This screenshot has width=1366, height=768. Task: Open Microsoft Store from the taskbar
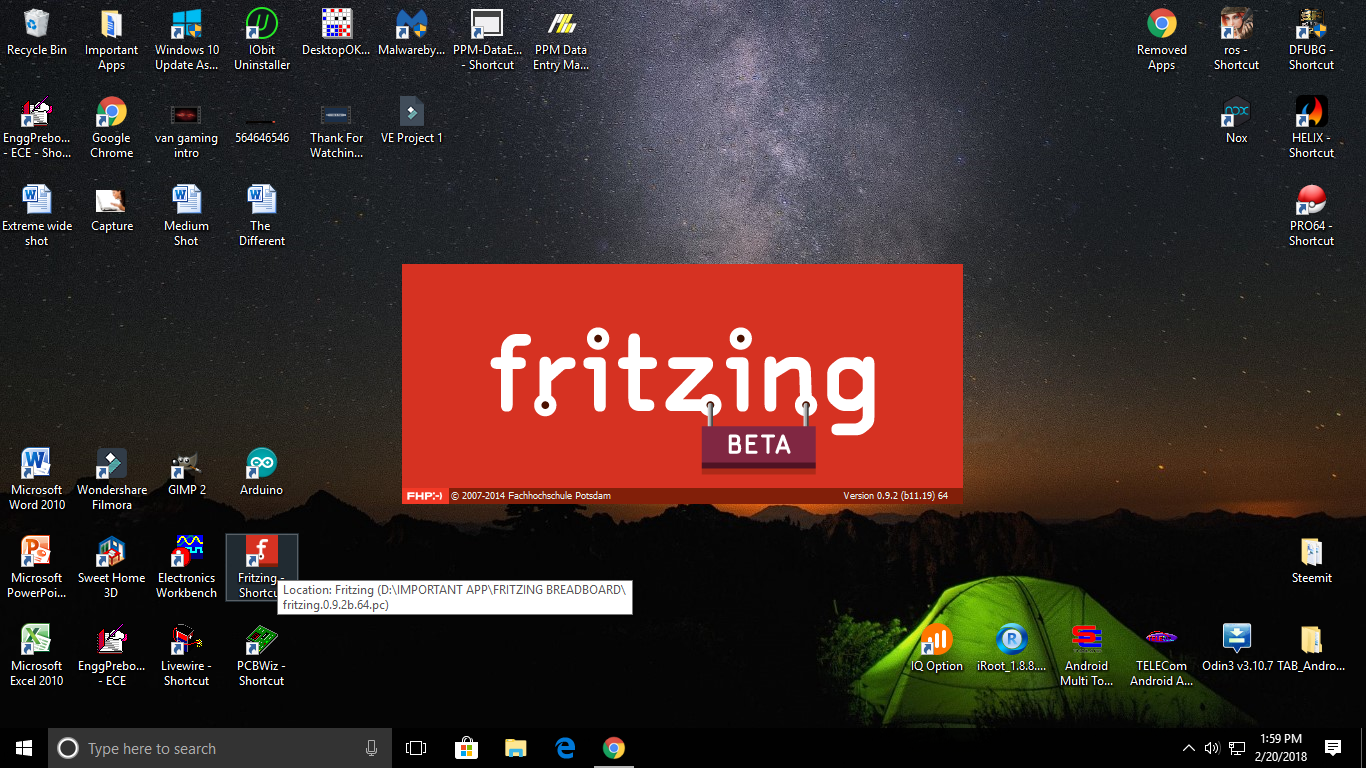coord(466,748)
